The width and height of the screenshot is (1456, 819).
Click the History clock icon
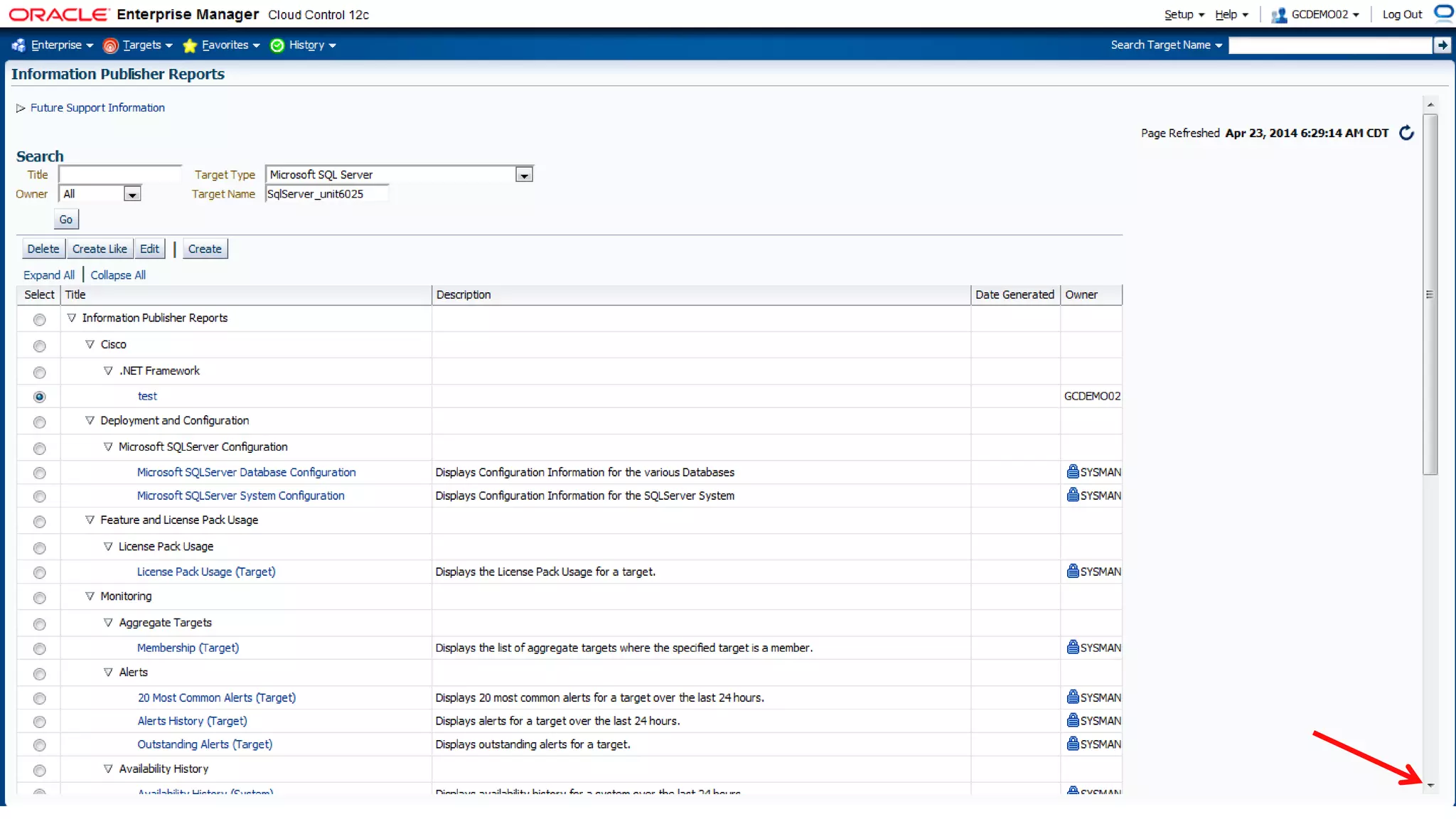click(x=277, y=45)
